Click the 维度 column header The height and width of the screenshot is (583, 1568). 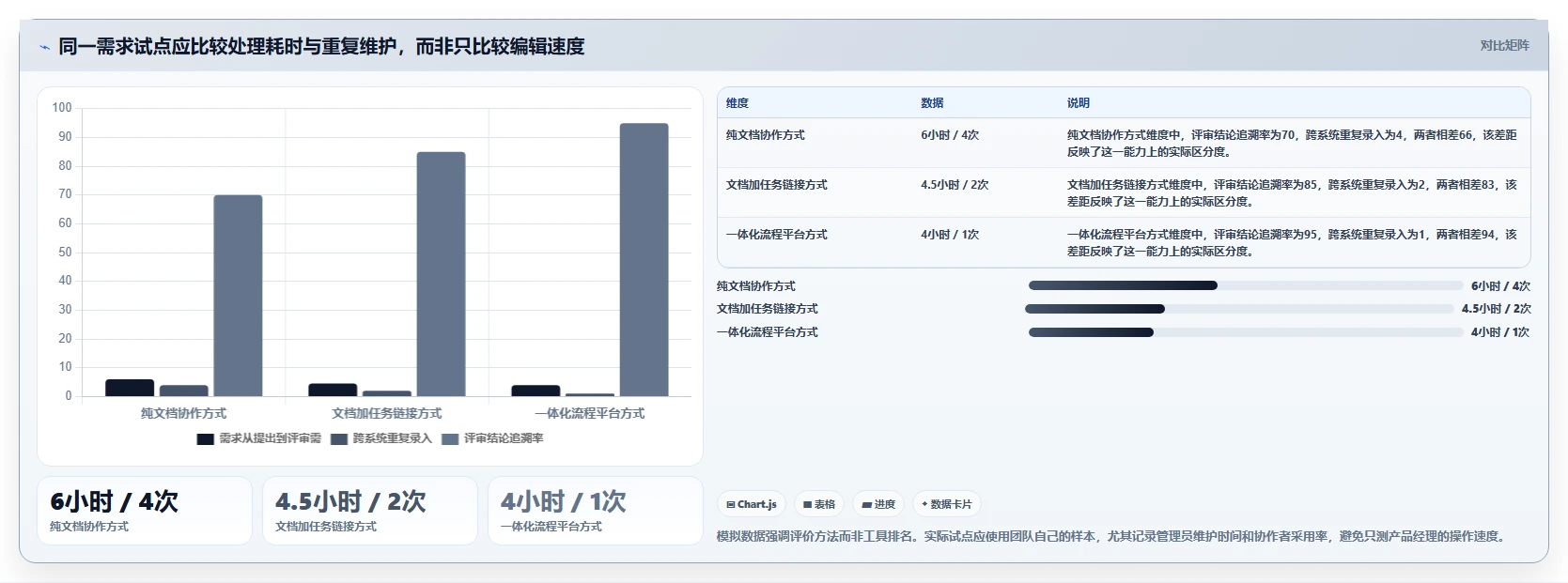point(737,103)
